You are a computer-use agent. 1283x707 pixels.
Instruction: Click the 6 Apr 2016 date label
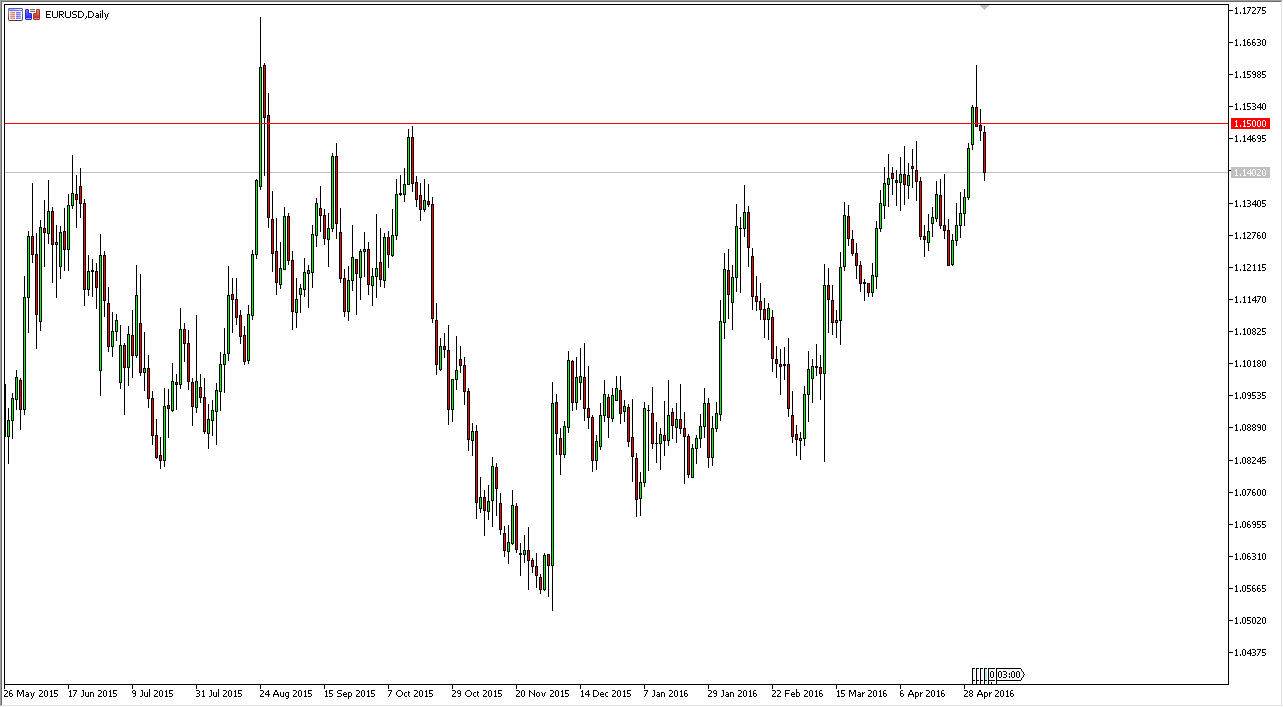(x=922, y=693)
